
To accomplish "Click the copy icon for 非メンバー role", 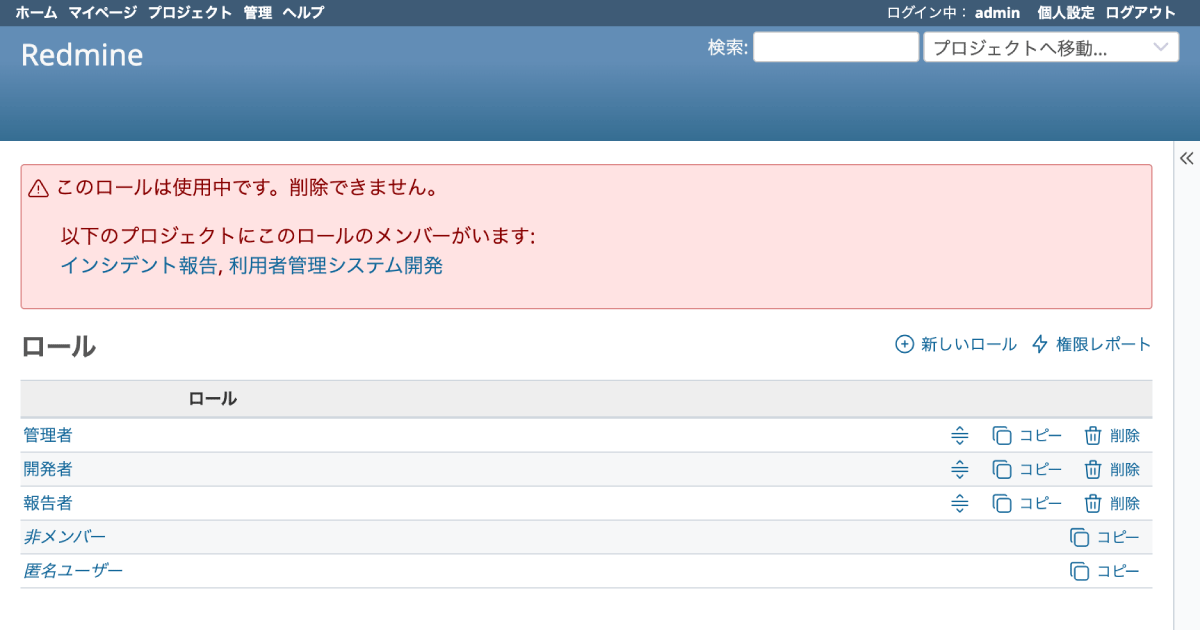I will 1079,537.
